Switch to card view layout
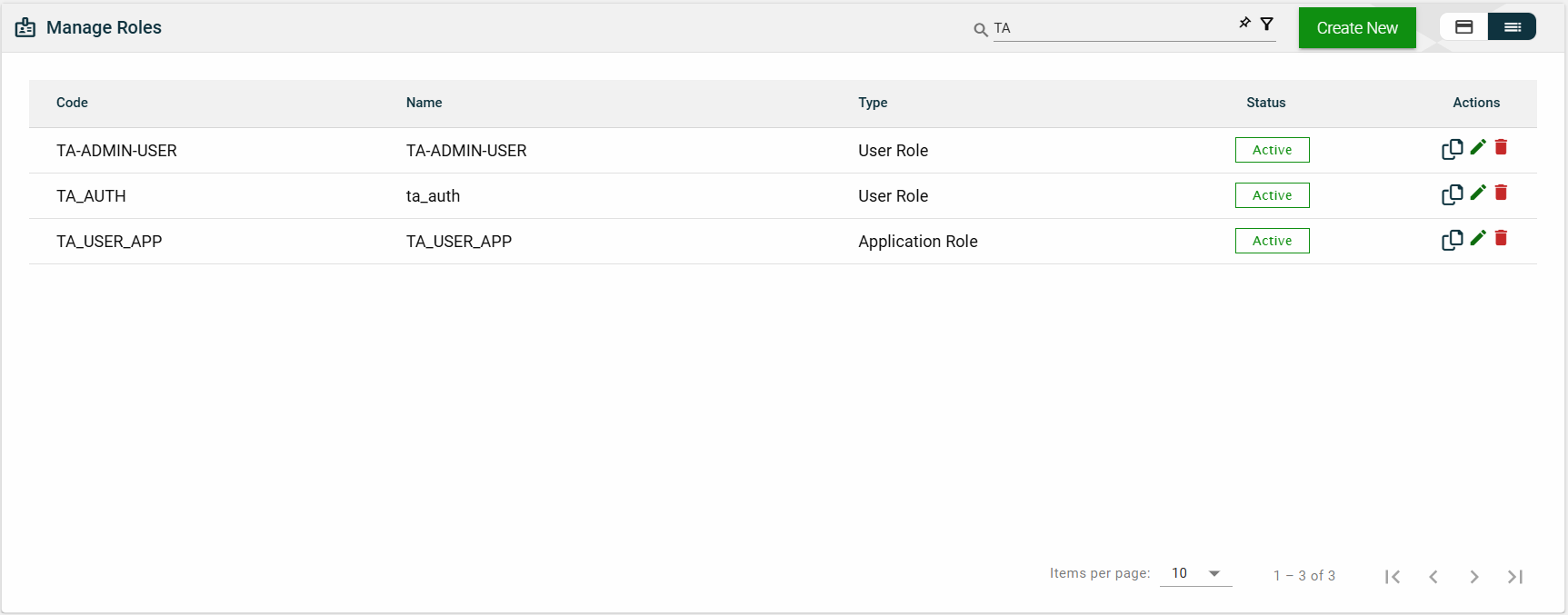This screenshot has height=615, width=1568. (1463, 27)
